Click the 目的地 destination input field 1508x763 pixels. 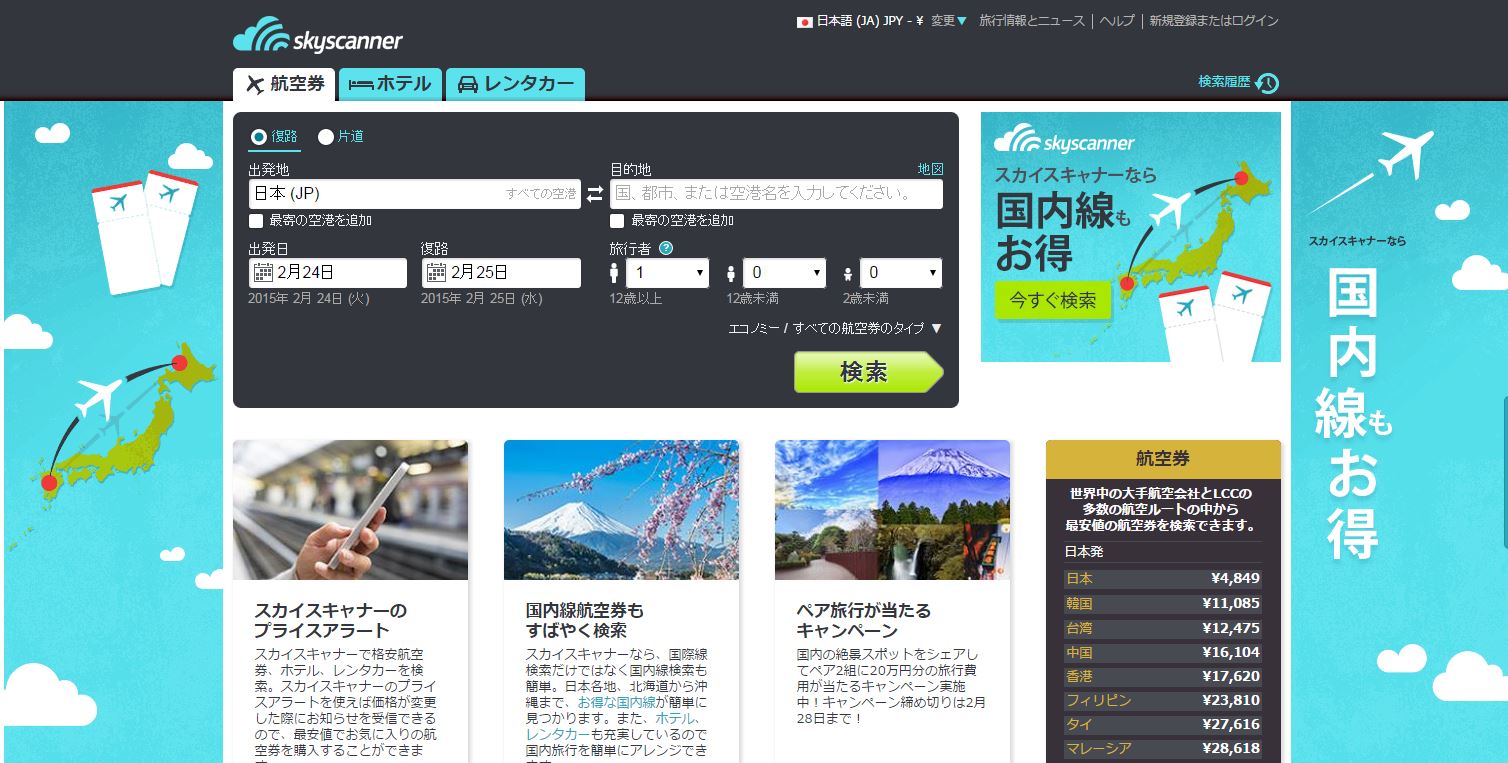coord(776,194)
